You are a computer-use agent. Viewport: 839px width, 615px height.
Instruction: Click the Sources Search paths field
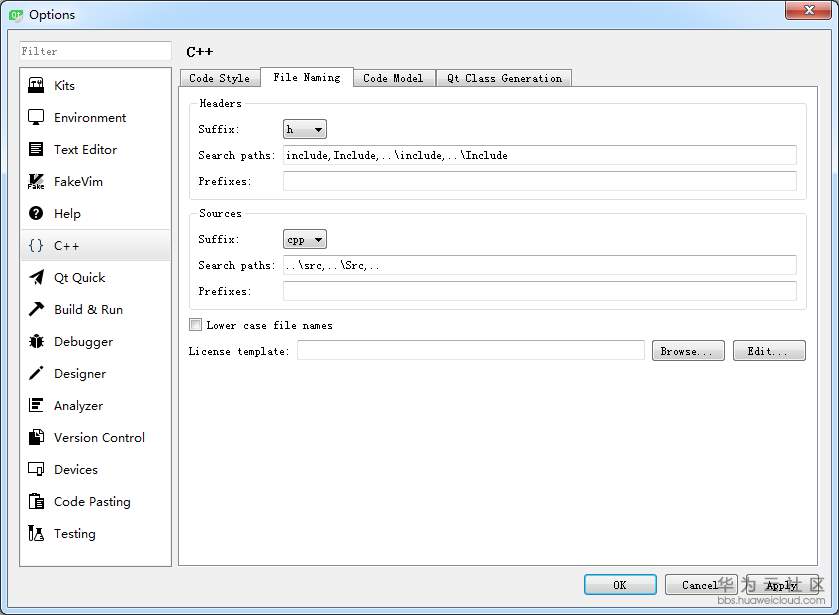point(539,265)
